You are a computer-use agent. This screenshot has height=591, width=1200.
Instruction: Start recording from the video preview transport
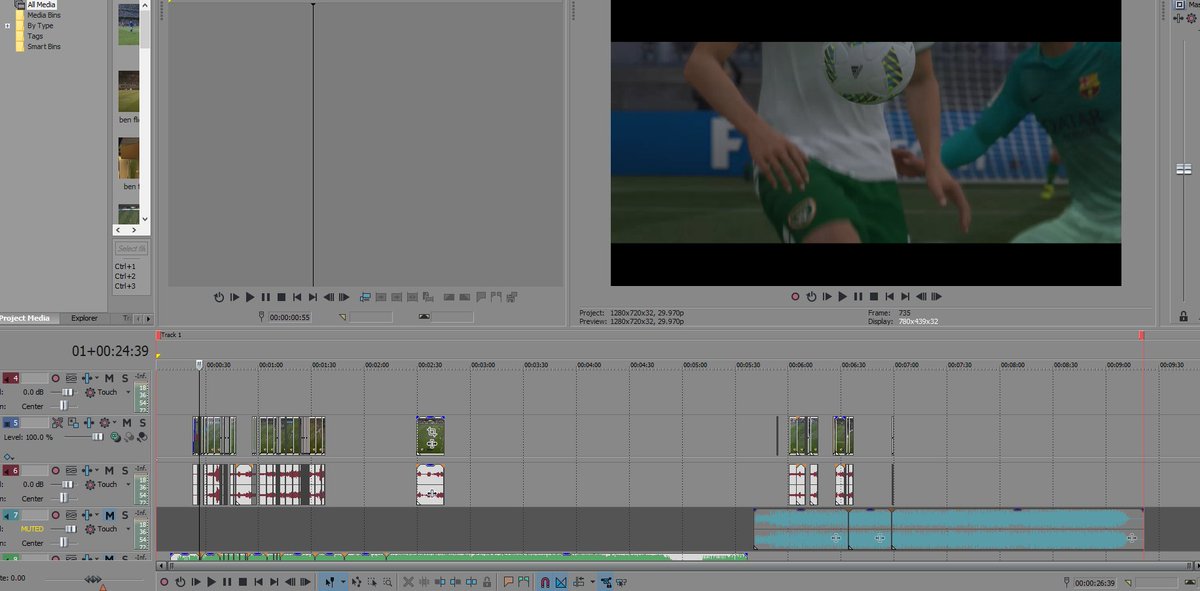pyautogui.click(x=795, y=297)
